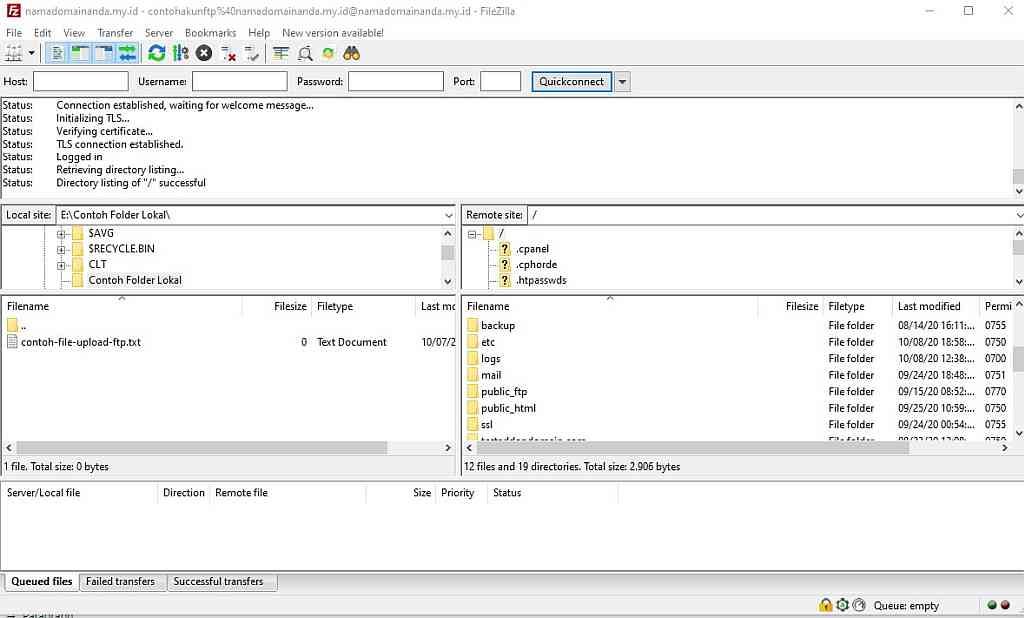This screenshot has height=618, width=1024.
Task: Toggle message log display icon
Action: (x=57, y=54)
